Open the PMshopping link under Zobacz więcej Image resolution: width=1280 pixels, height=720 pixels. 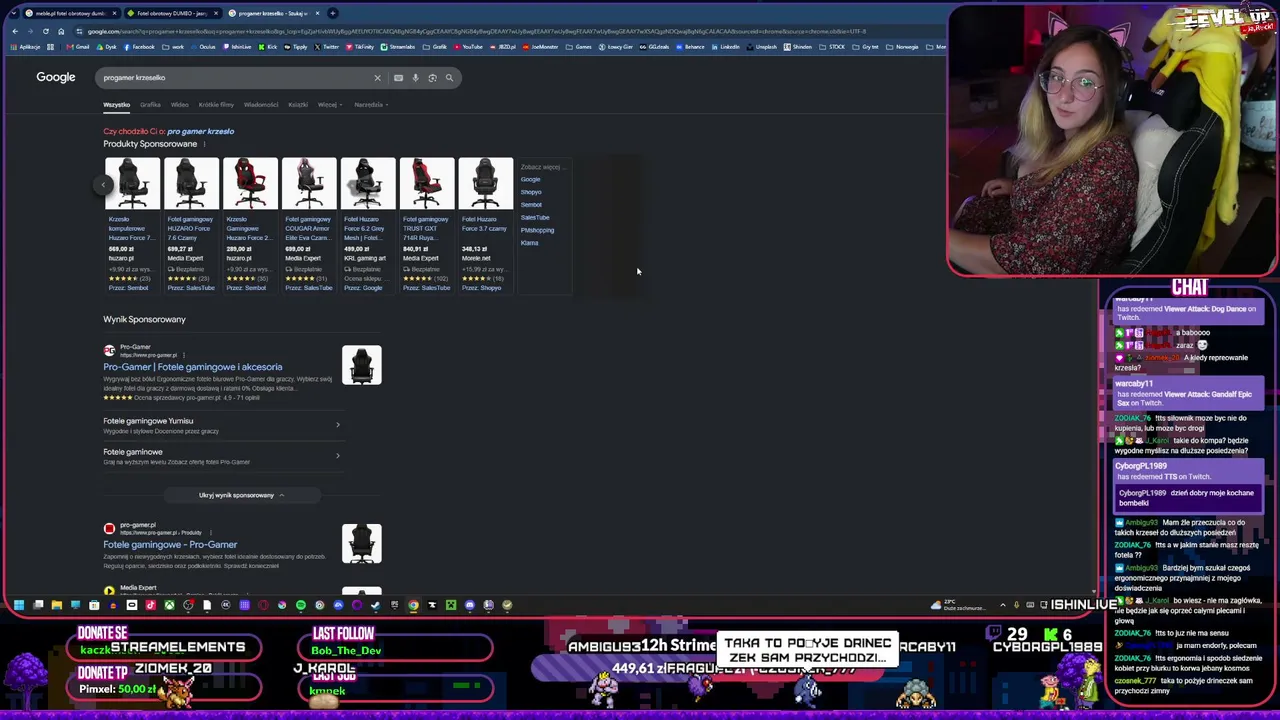(x=537, y=230)
